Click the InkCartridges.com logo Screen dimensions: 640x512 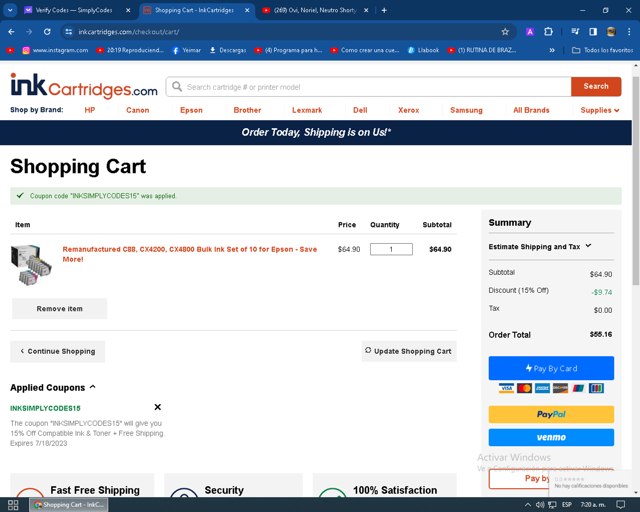point(84,86)
